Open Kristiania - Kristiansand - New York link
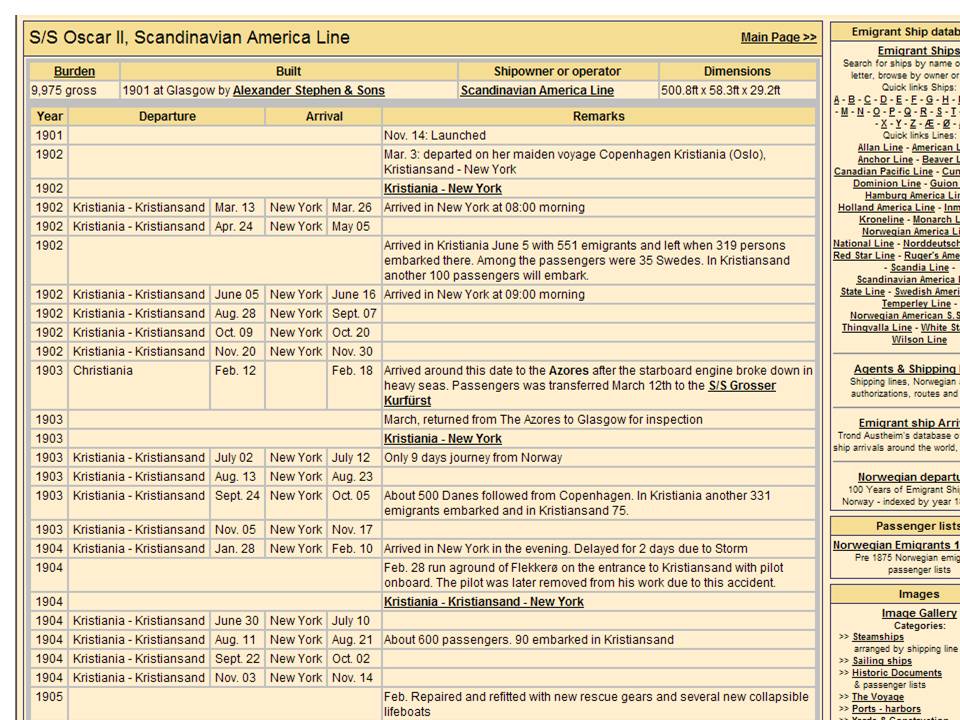 point(484,602)
